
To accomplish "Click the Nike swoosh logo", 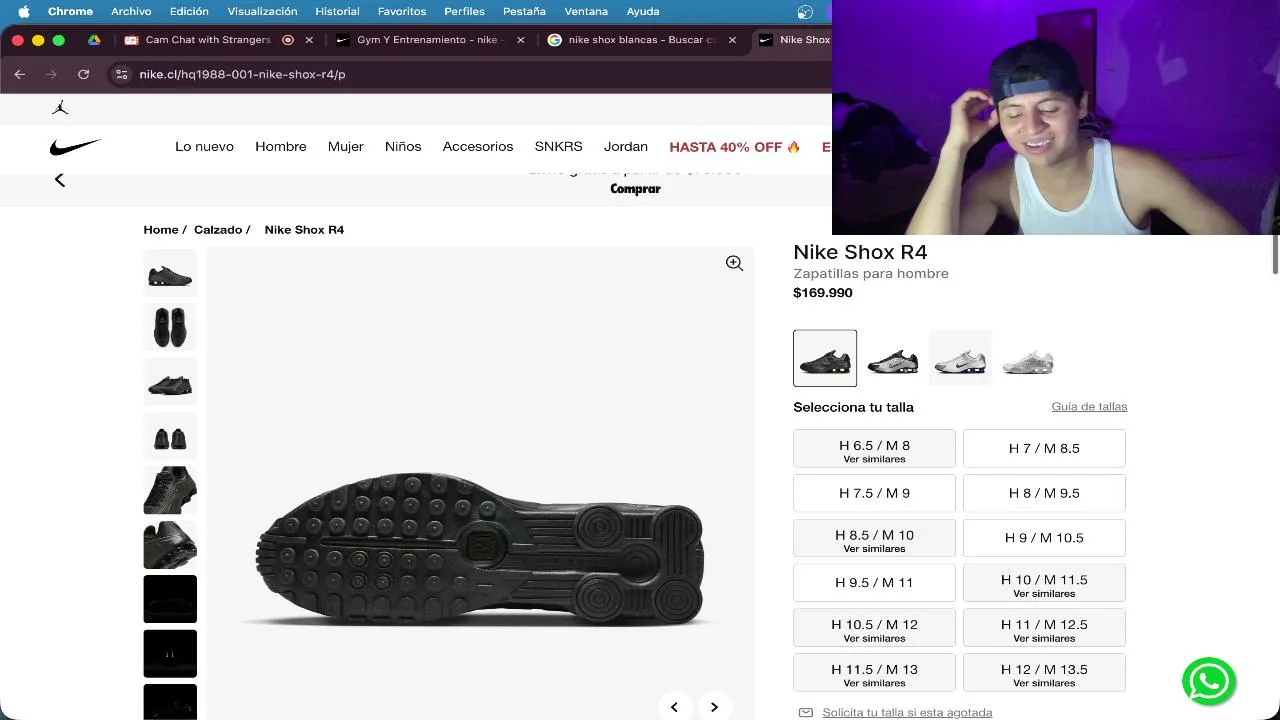I will (x=75, y=147).
